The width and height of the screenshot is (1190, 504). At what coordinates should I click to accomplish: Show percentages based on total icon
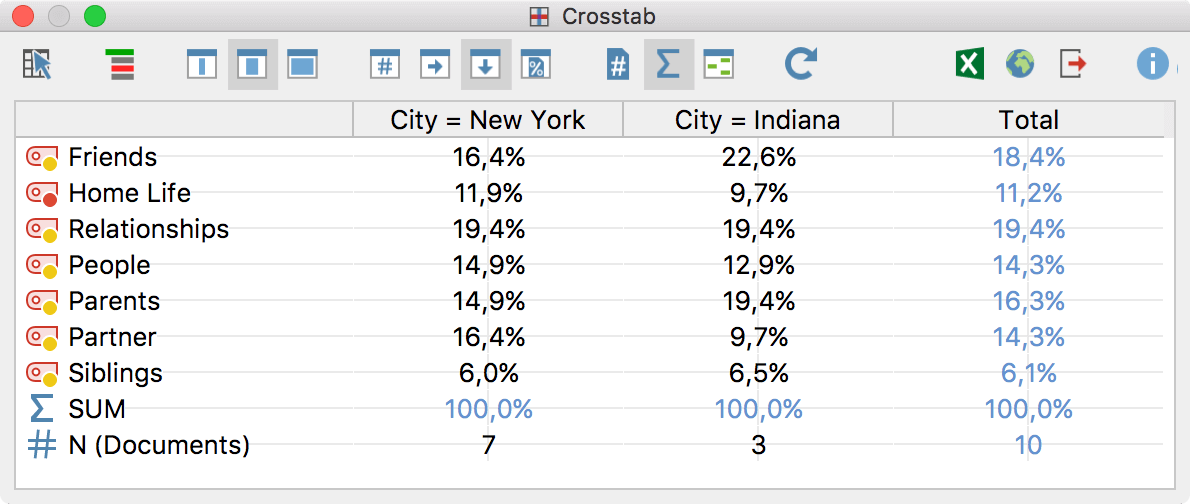click(x=535, y=65)
